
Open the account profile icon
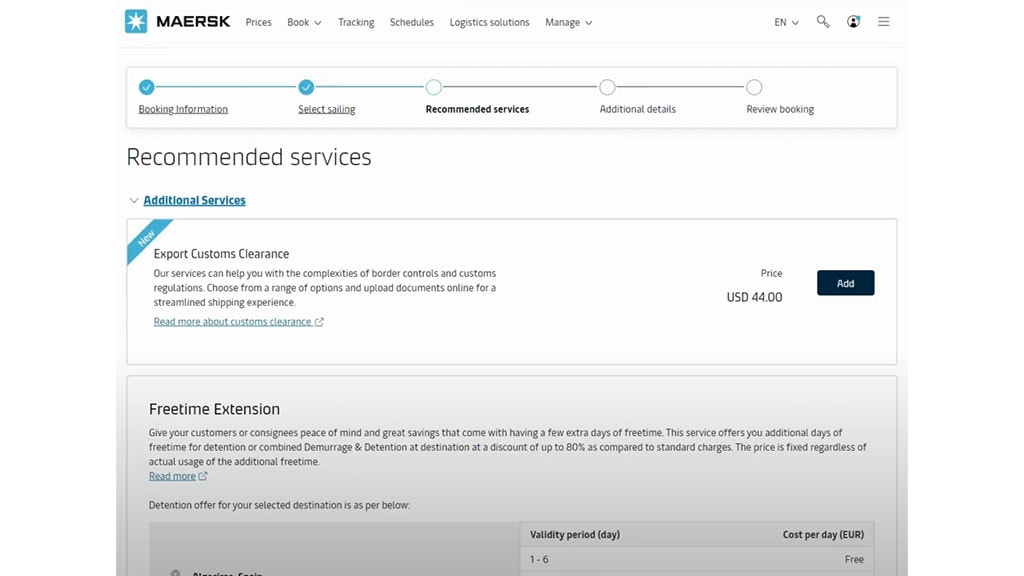(x=853, y=21)
